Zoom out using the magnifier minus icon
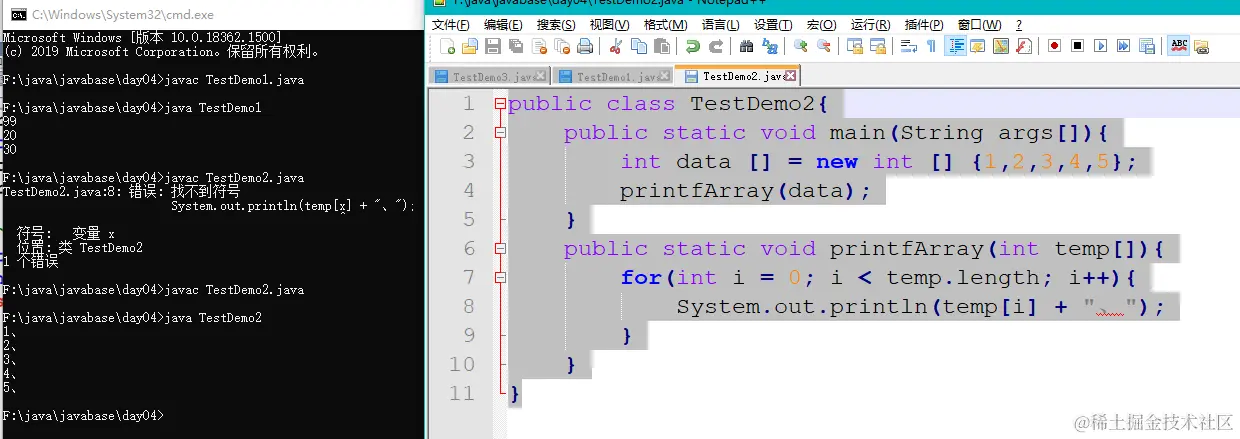The image size is (1240, 439). 823,46
